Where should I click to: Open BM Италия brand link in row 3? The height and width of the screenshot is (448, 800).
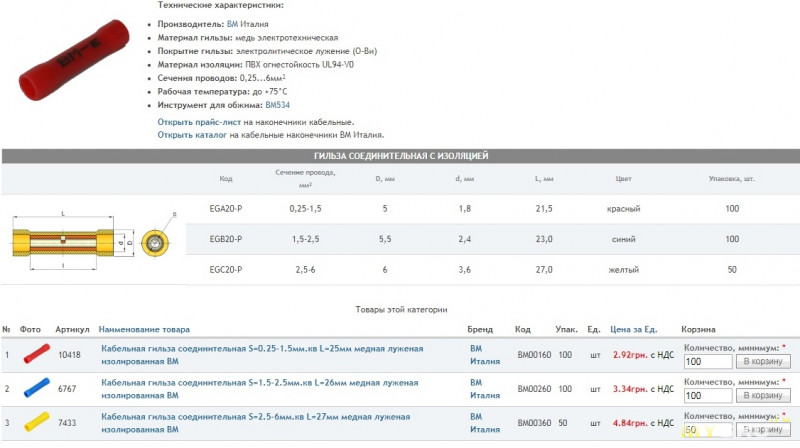tap(485, 423)
